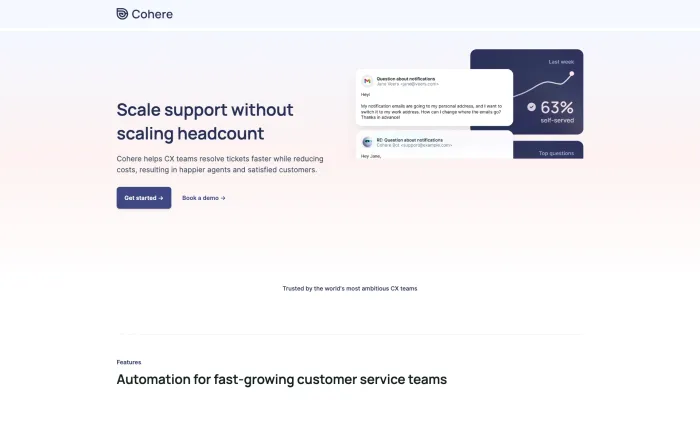Viewport: 700px width, 438px height.
Task: Click the Automation for fast-growing customer service teams heading
Action: coord(282,380)
